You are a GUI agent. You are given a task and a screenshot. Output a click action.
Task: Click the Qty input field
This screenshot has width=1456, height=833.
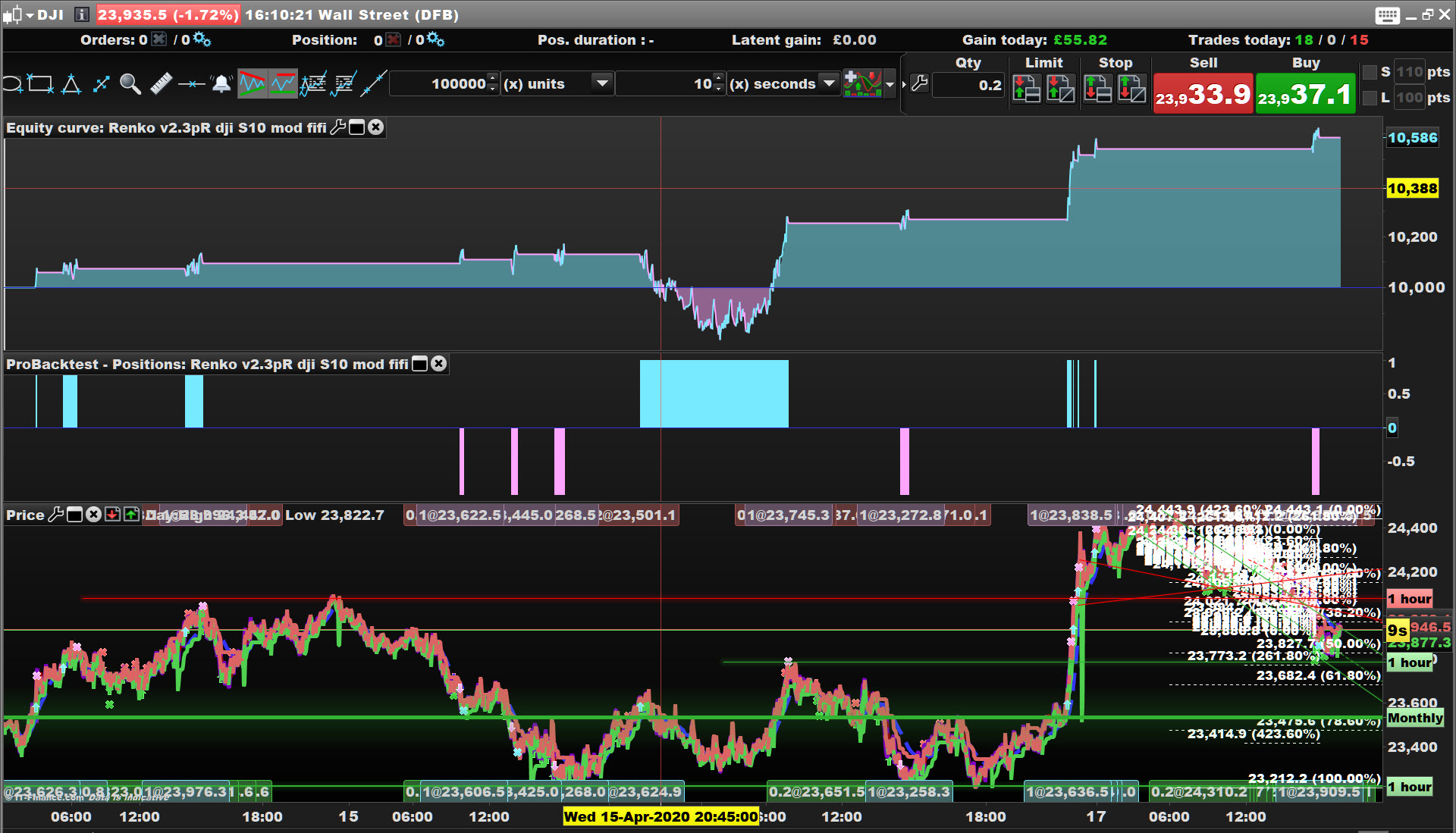click(x=968, y=86)
